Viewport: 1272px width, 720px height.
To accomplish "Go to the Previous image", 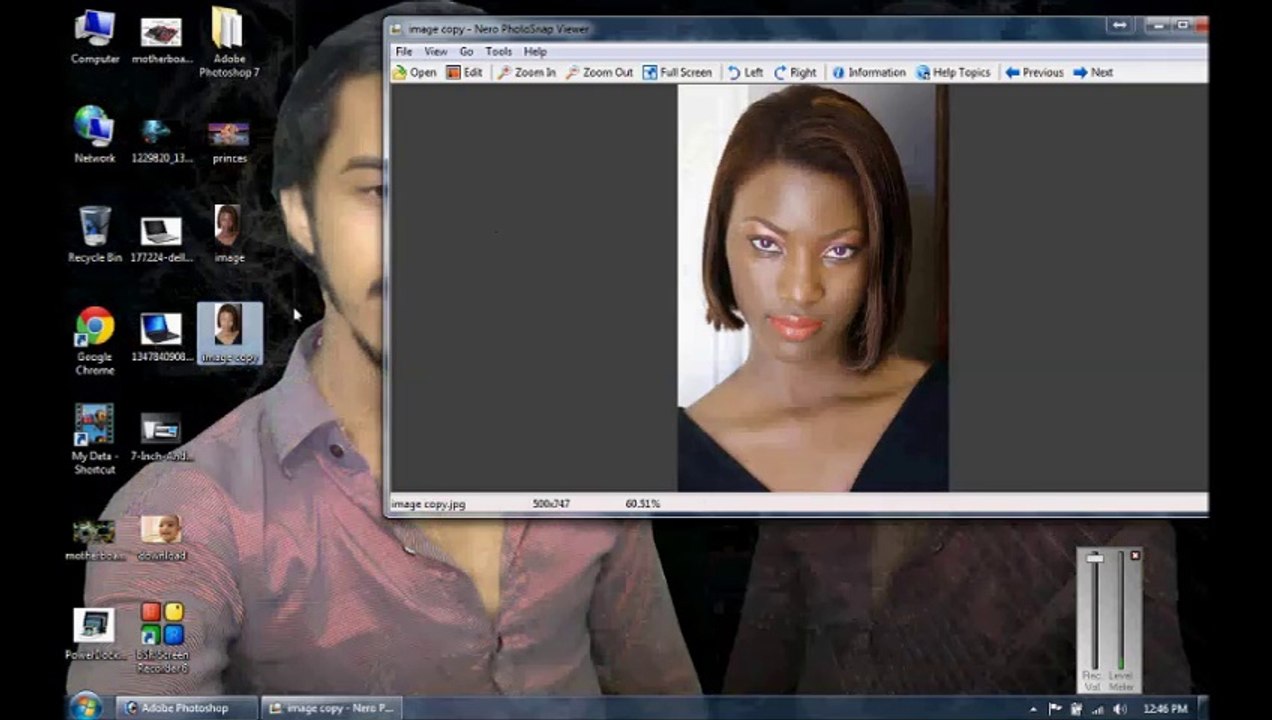I will [x=1034, y=72].
